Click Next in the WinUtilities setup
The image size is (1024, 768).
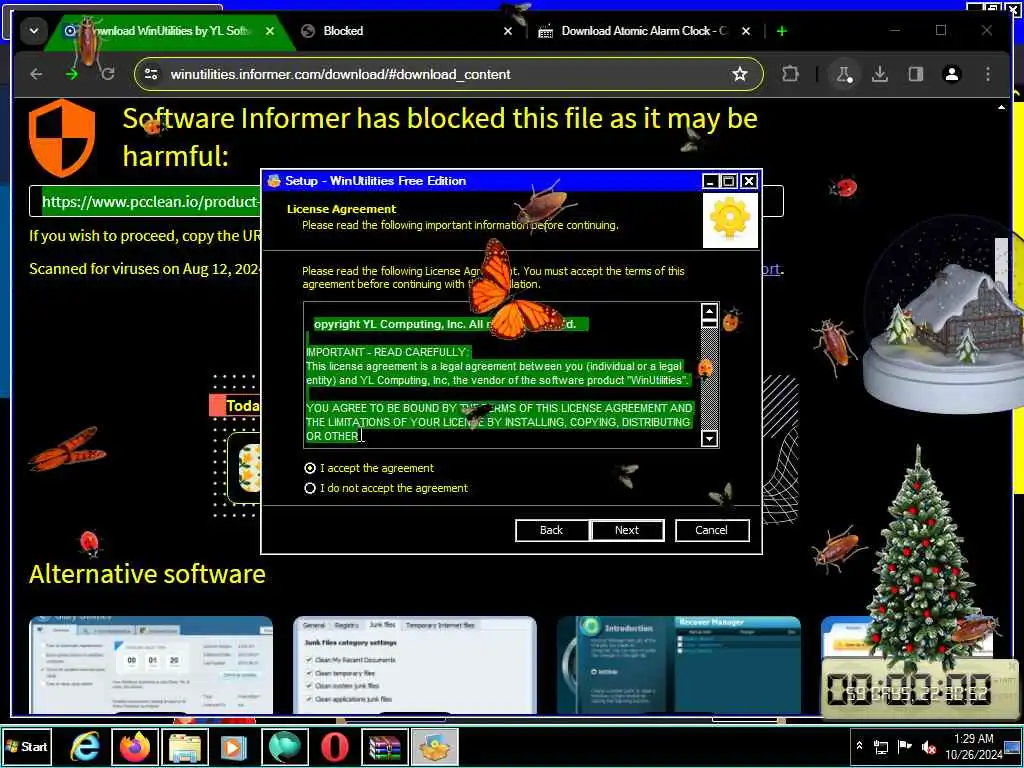627,530
